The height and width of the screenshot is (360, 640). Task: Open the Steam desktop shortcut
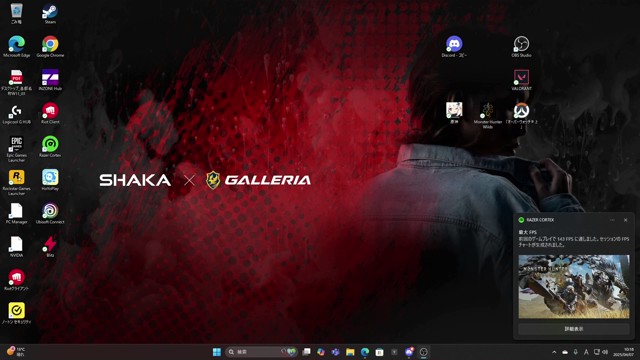coord(50,13)
